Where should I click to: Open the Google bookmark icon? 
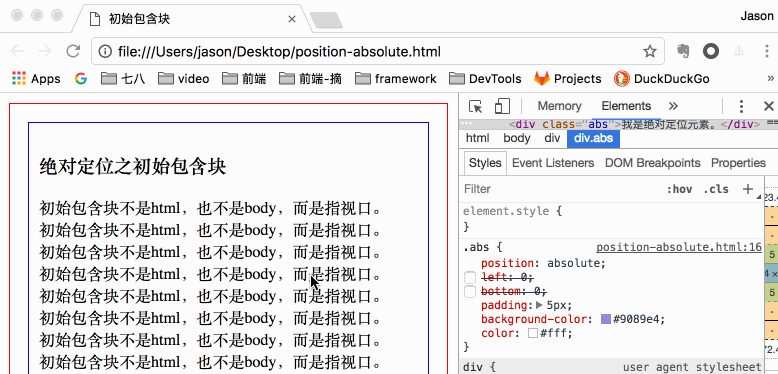(x=80, y=78)
